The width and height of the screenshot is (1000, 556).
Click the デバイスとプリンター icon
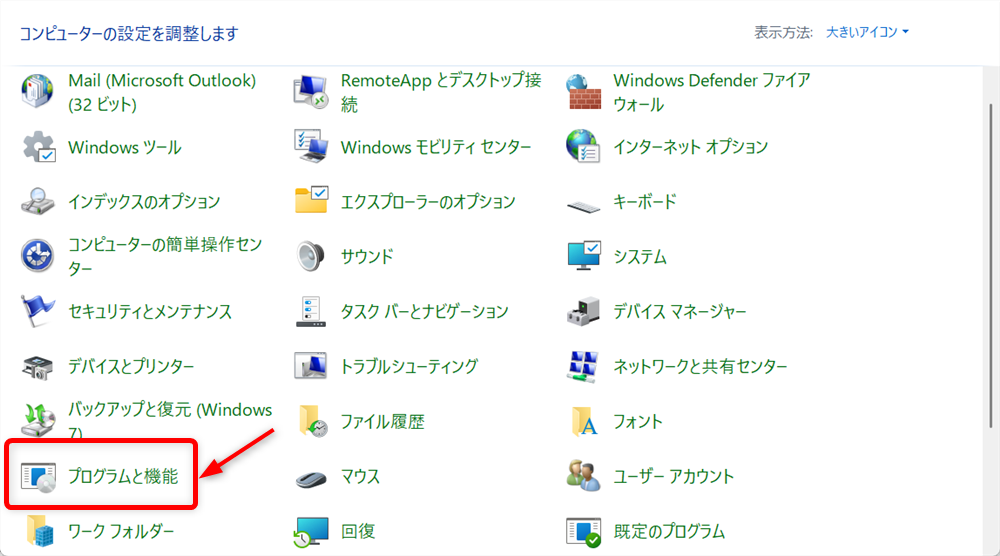pos(38,367)
